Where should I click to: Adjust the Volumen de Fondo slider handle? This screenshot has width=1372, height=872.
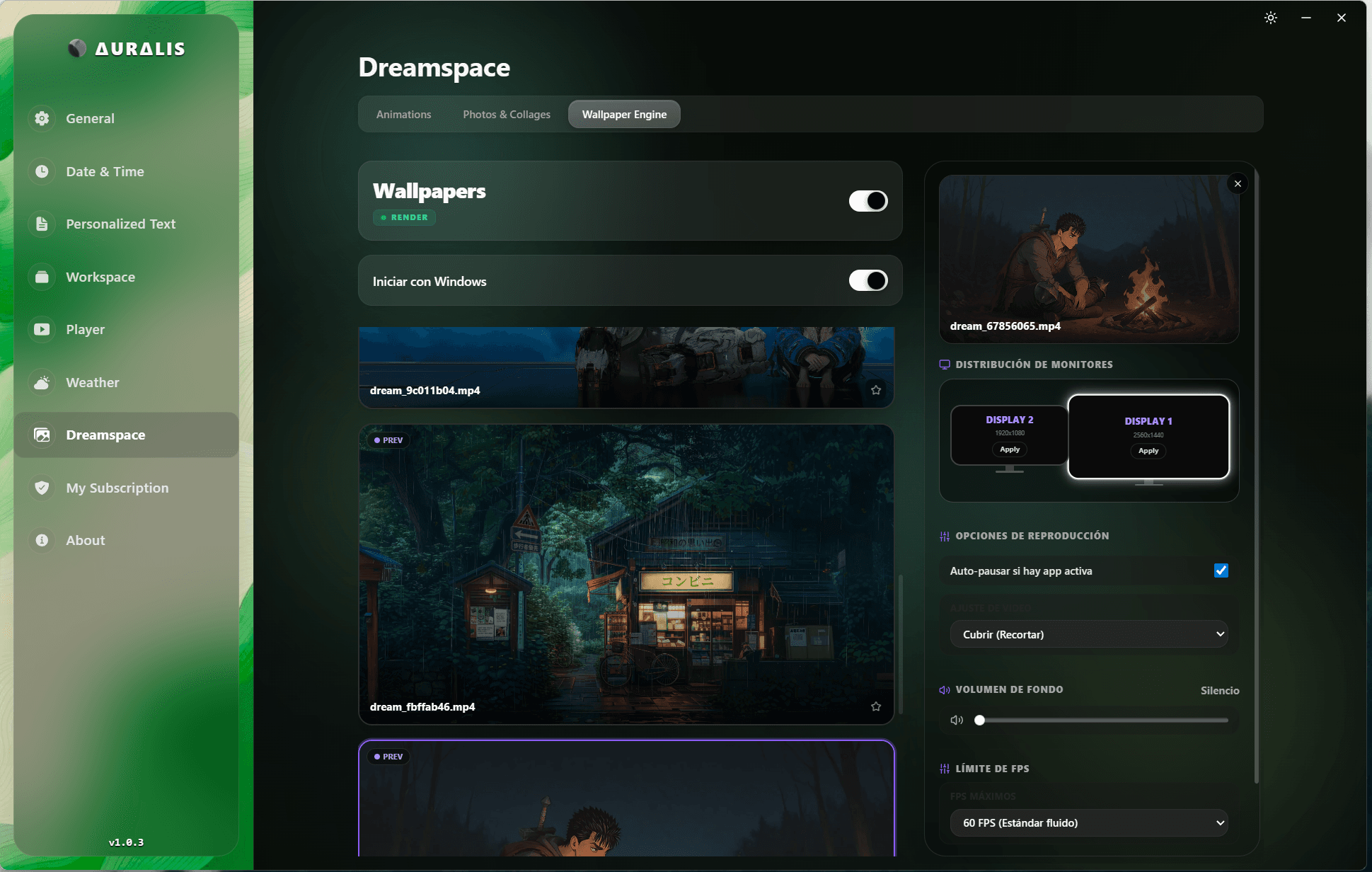pyautogui.click(x=979, y=720)
